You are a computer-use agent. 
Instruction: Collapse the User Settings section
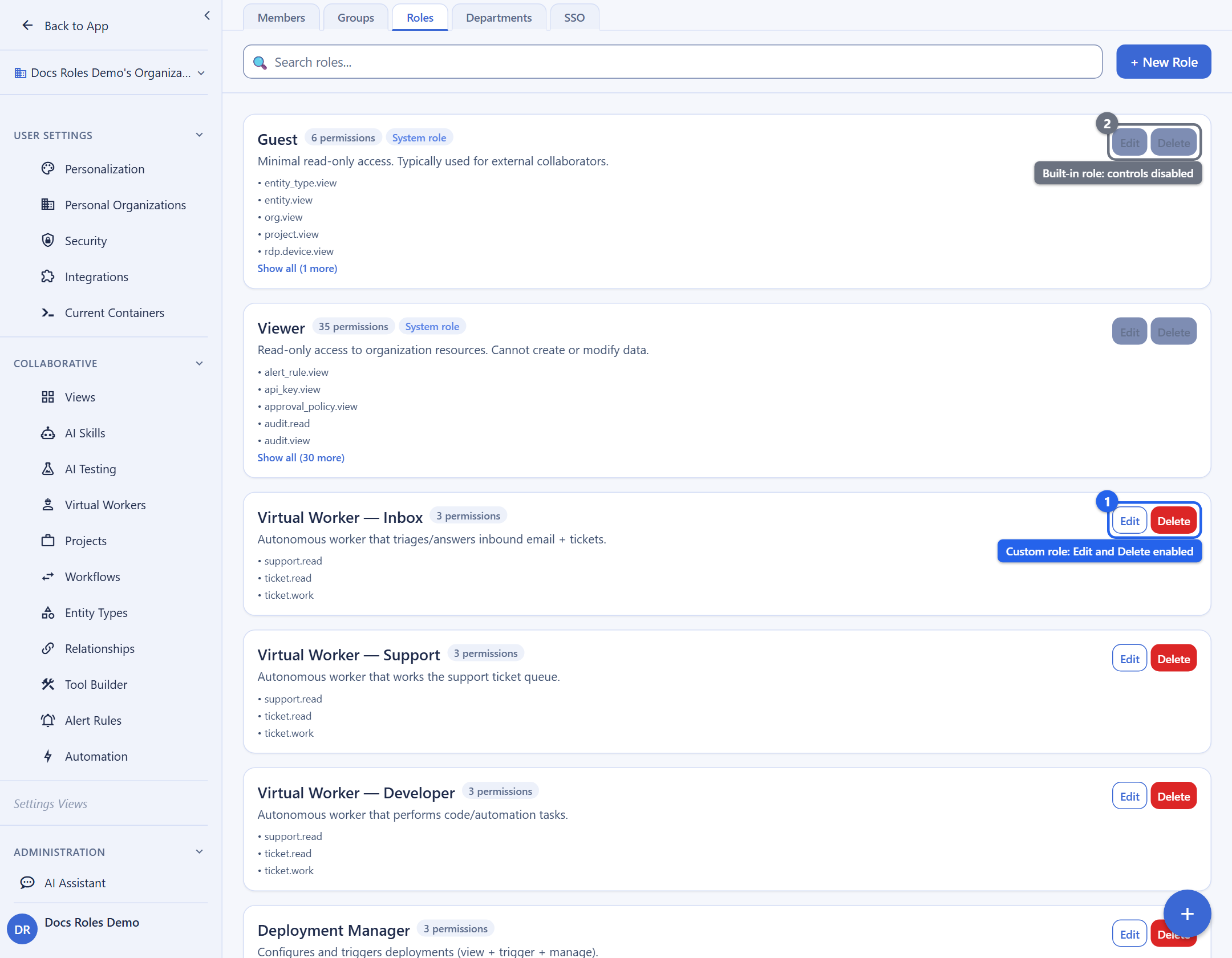199,135
